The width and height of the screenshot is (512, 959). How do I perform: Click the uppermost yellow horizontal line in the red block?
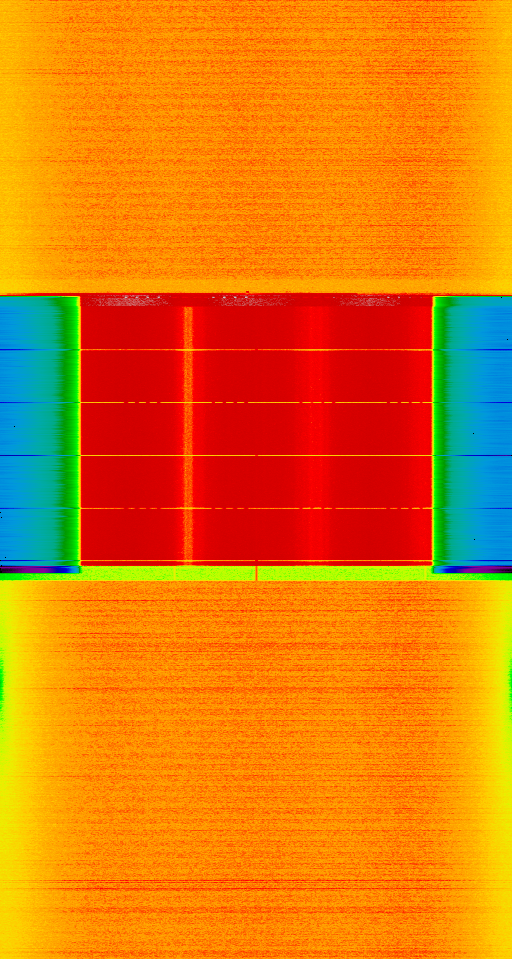[256, 350]
